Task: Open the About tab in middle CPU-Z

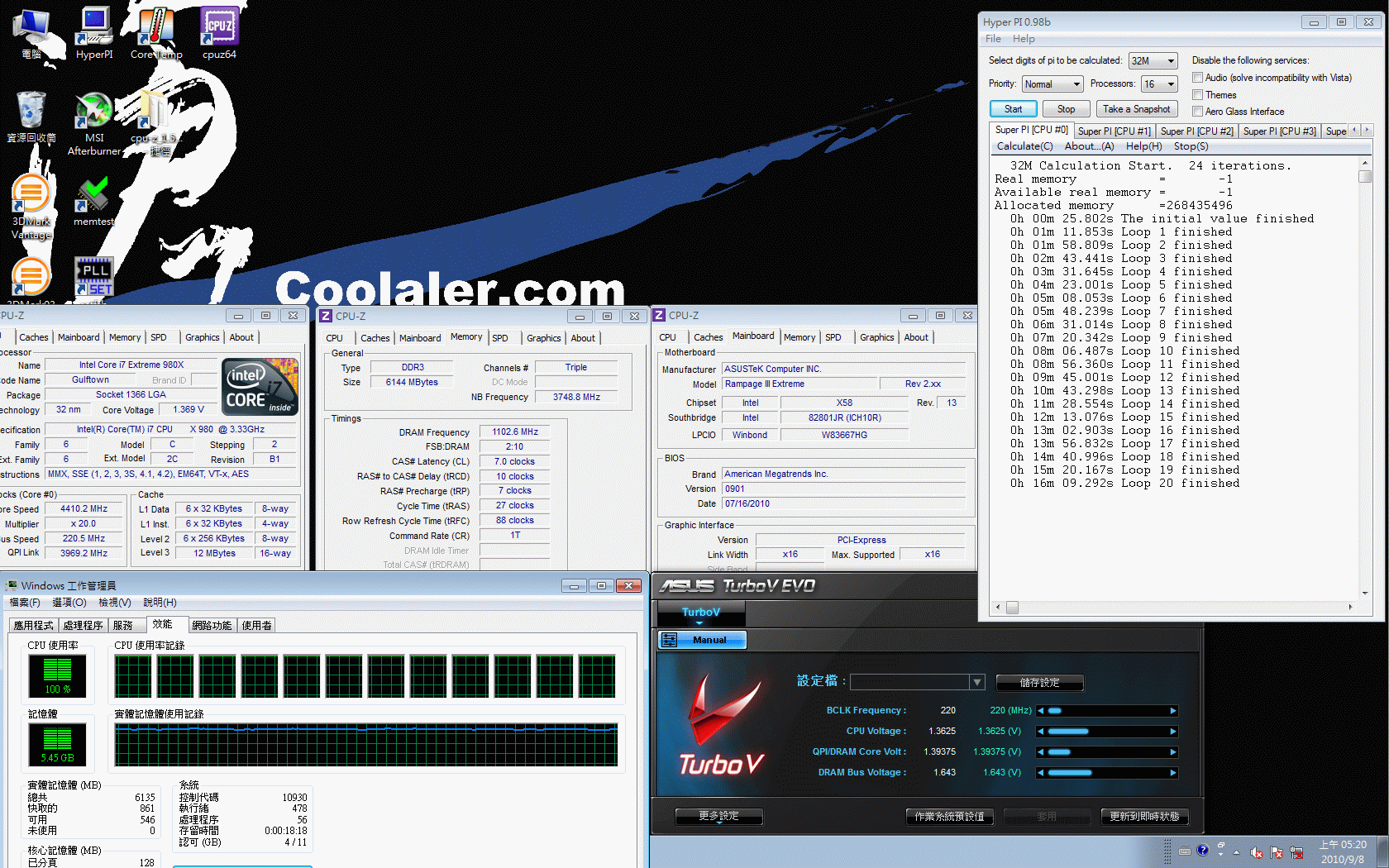Action: [583, 338]
